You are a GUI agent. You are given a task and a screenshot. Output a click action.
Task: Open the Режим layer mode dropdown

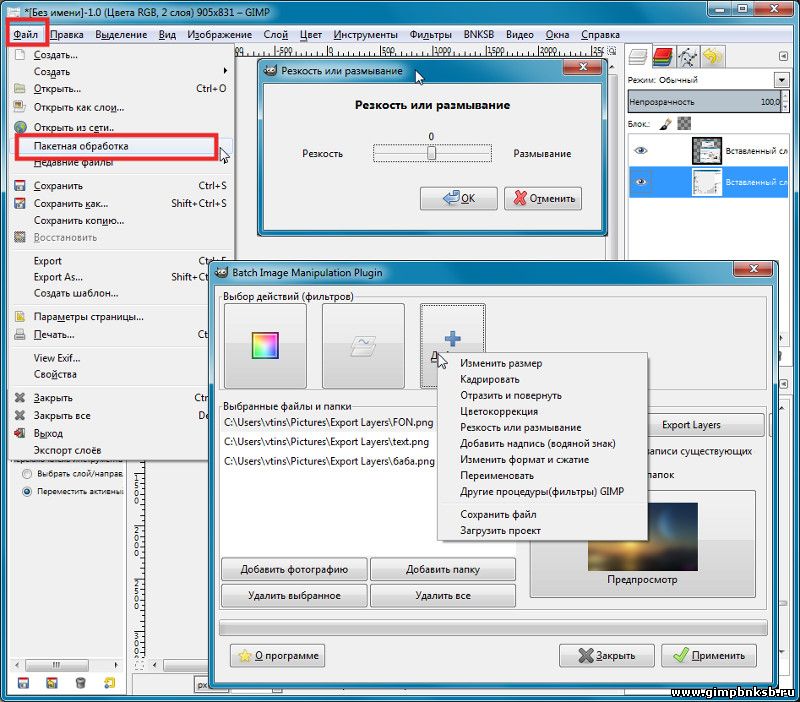pyautogui.click(x=781, y=80)
